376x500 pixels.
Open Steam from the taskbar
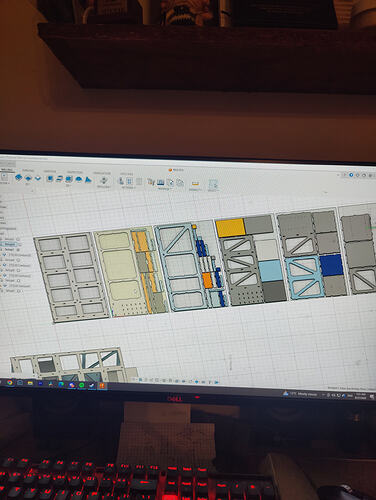[92, 385]
